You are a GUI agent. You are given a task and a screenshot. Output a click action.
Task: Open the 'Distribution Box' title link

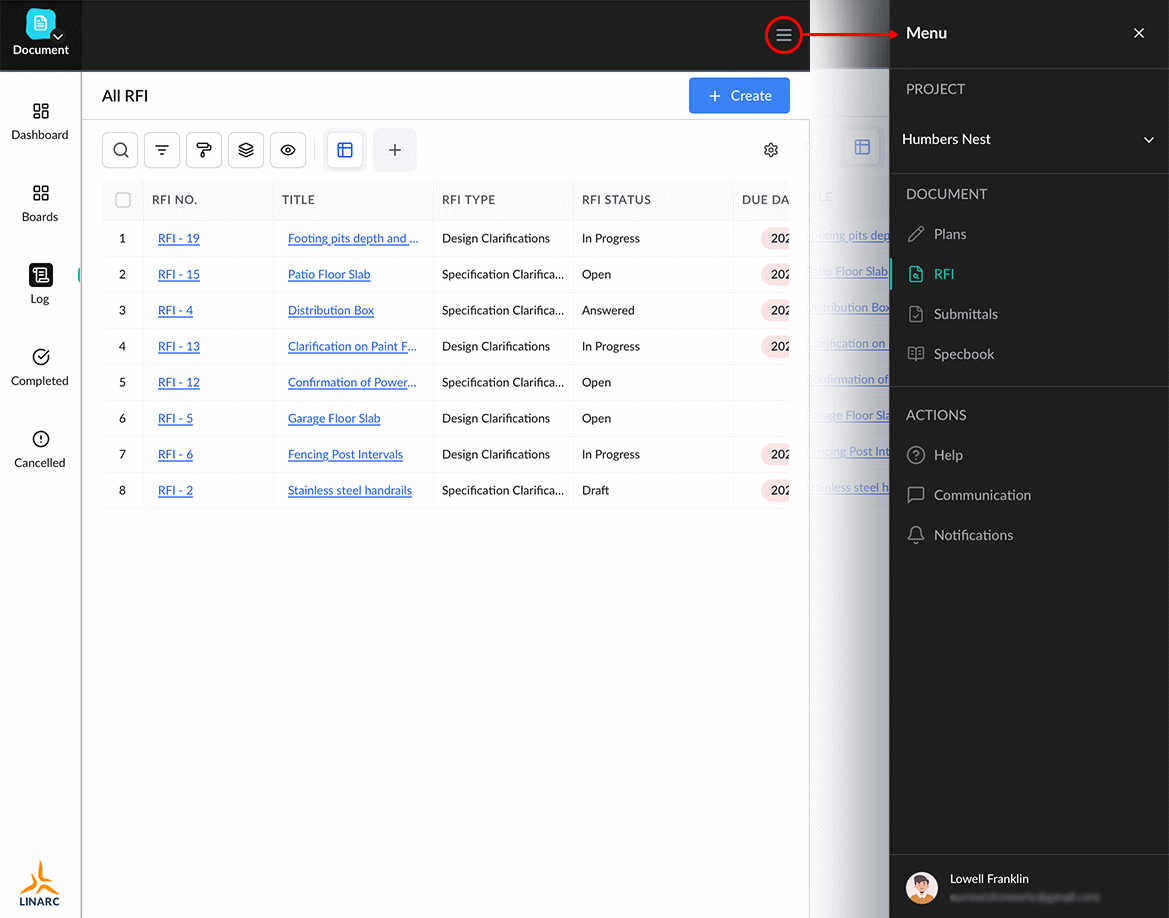(331, 310)
